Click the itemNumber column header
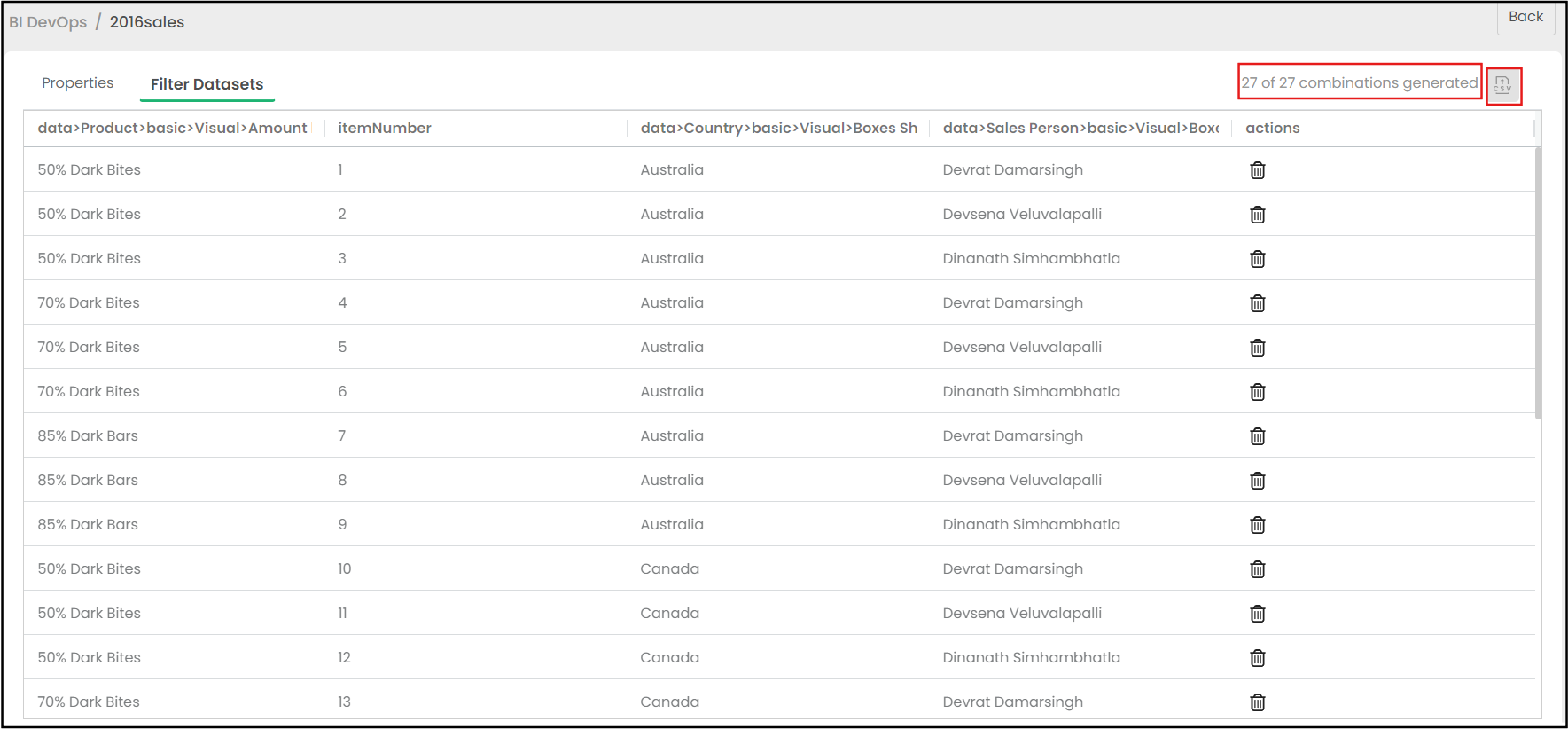The height and width of the screenshot is (729, 1568). tap(385, 129)
